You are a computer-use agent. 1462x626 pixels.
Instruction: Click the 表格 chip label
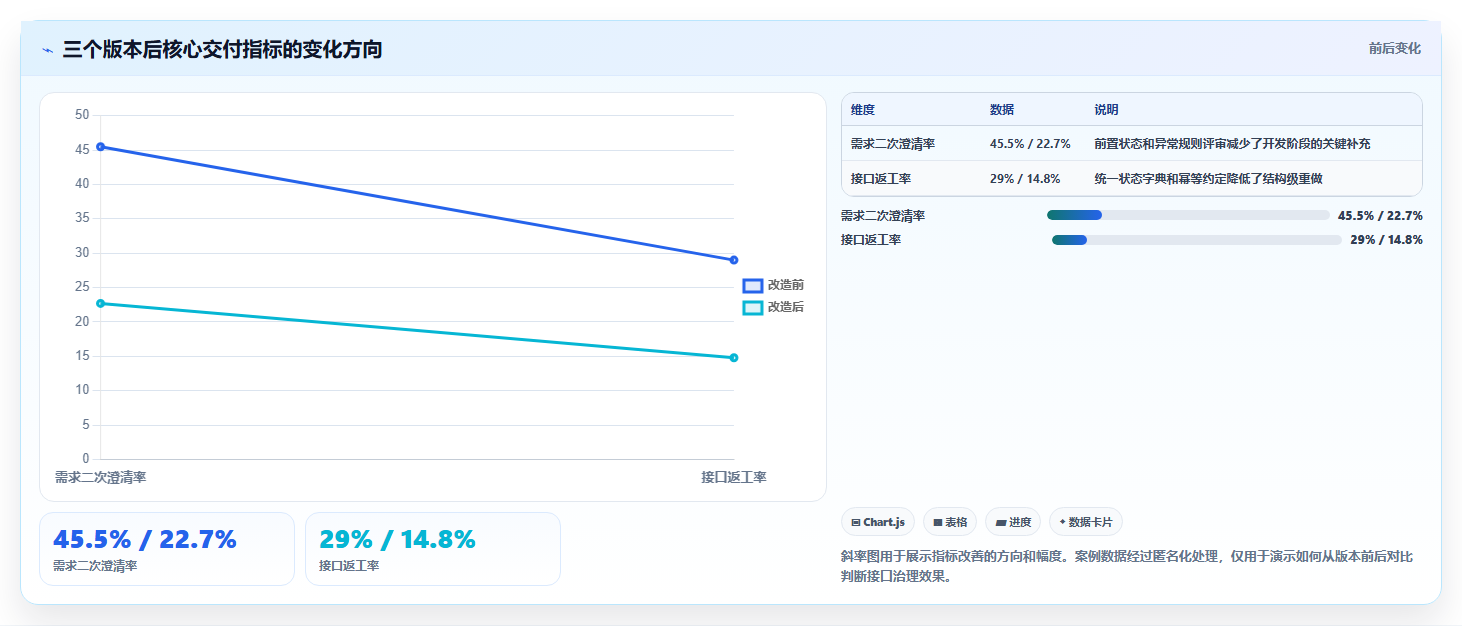point(956,522)
